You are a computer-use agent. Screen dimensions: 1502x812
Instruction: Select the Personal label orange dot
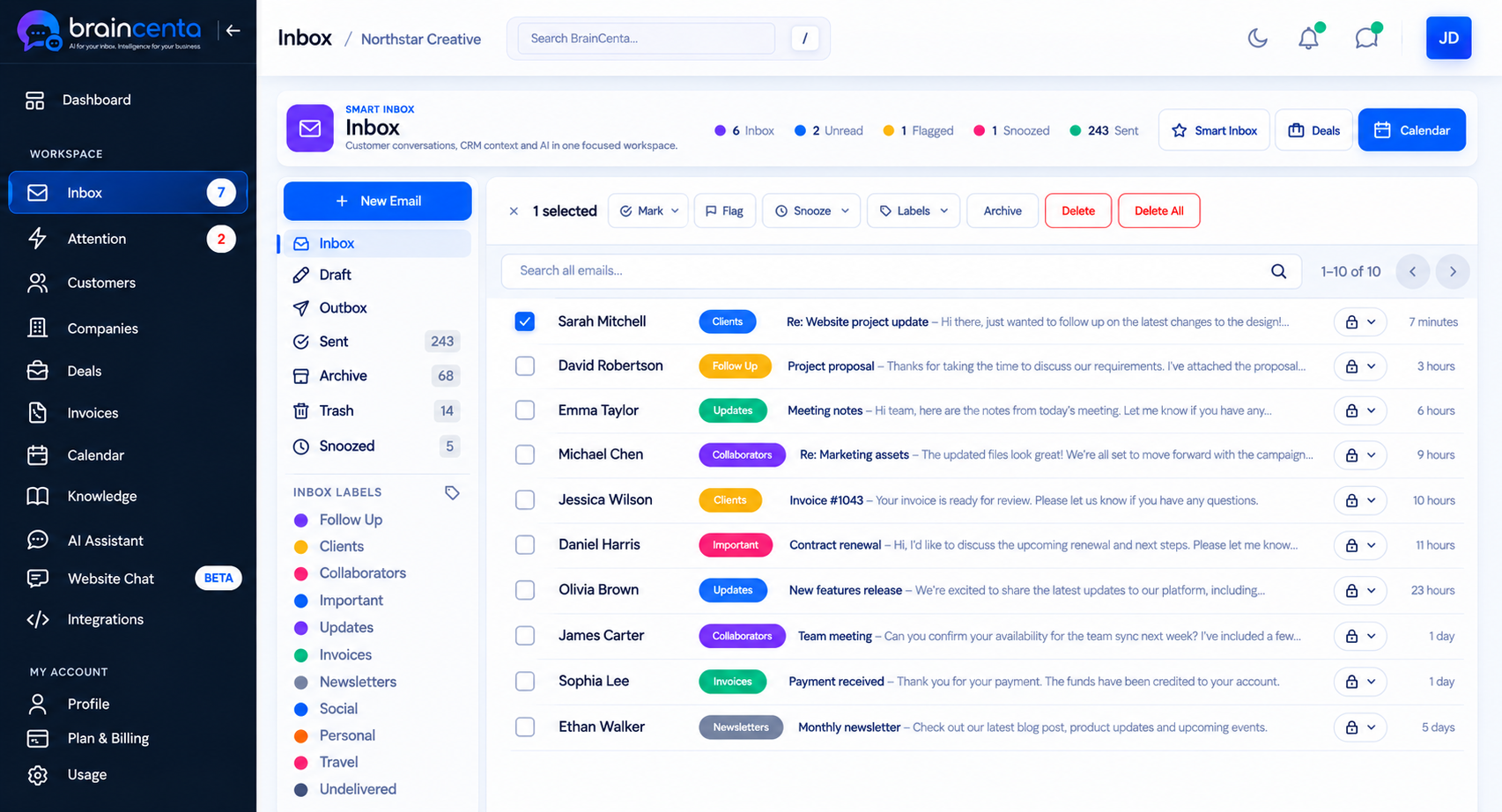[x=300, y=735]
